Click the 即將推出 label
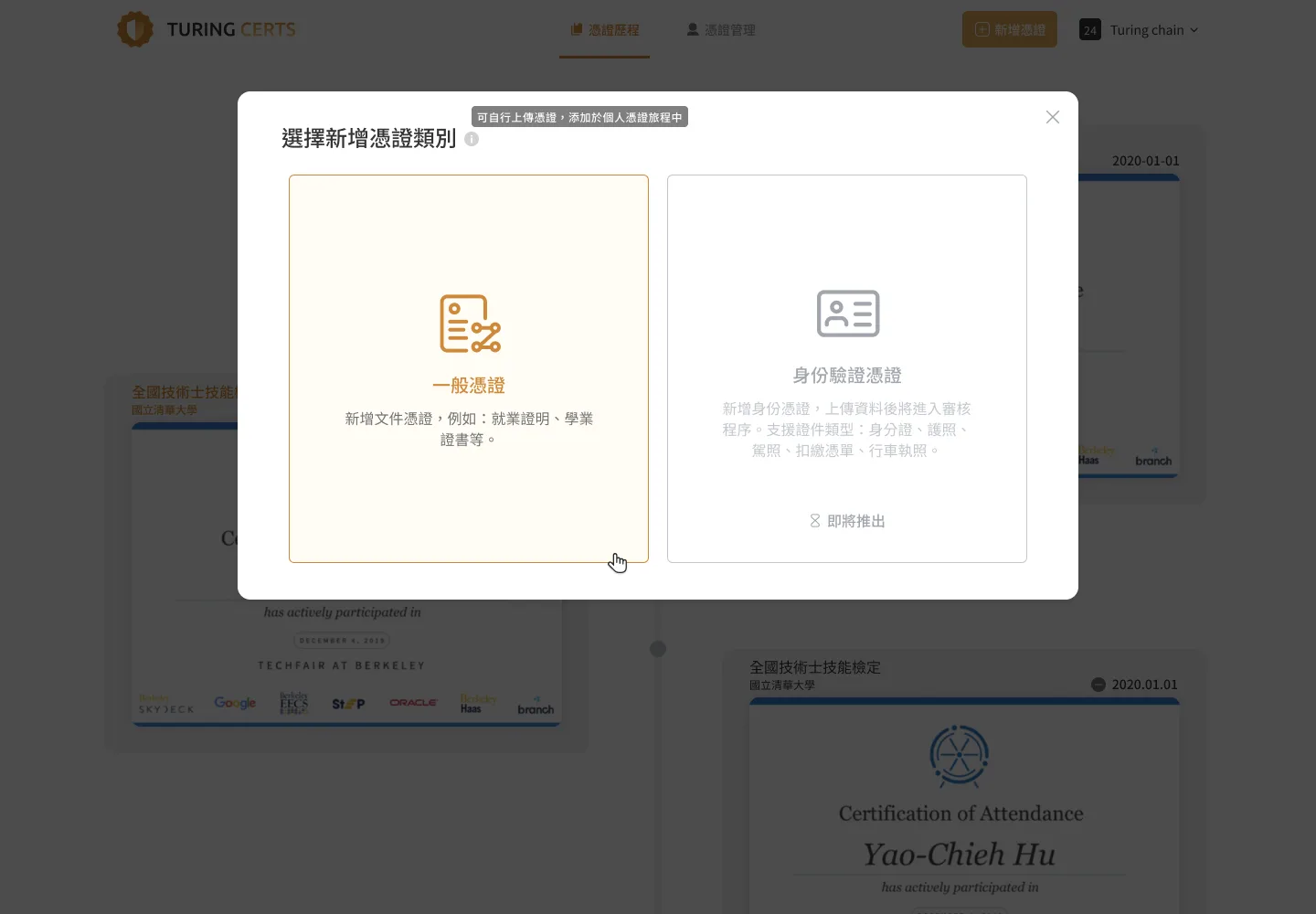This screenshot has width=1316, height=914. click(856, 521)
